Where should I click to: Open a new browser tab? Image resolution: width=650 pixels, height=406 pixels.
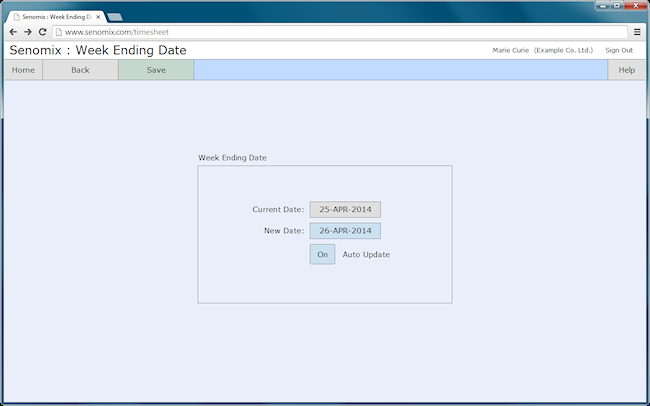point(114,17)
